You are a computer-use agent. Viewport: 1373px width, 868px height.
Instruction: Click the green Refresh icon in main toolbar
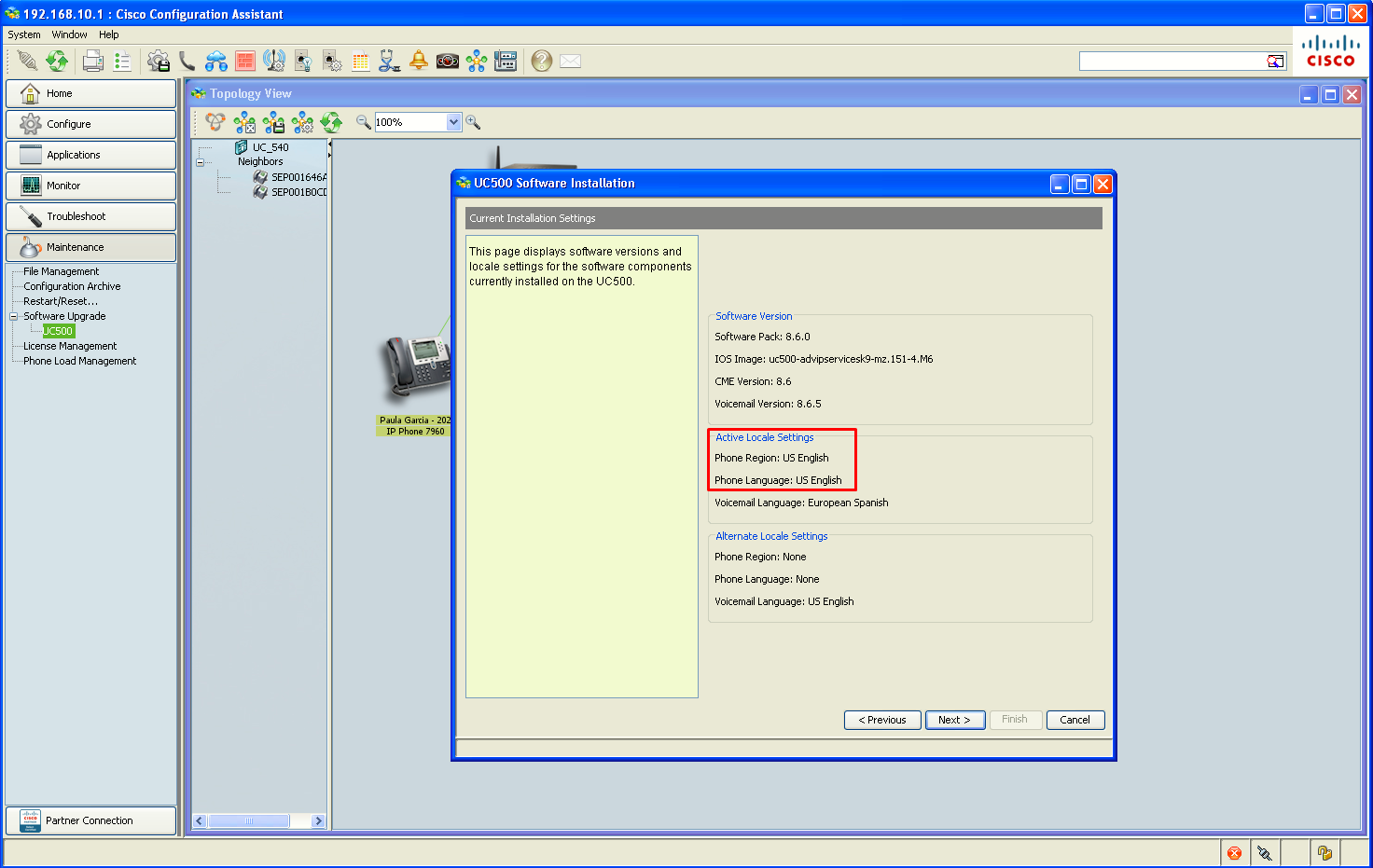point(57,61)
